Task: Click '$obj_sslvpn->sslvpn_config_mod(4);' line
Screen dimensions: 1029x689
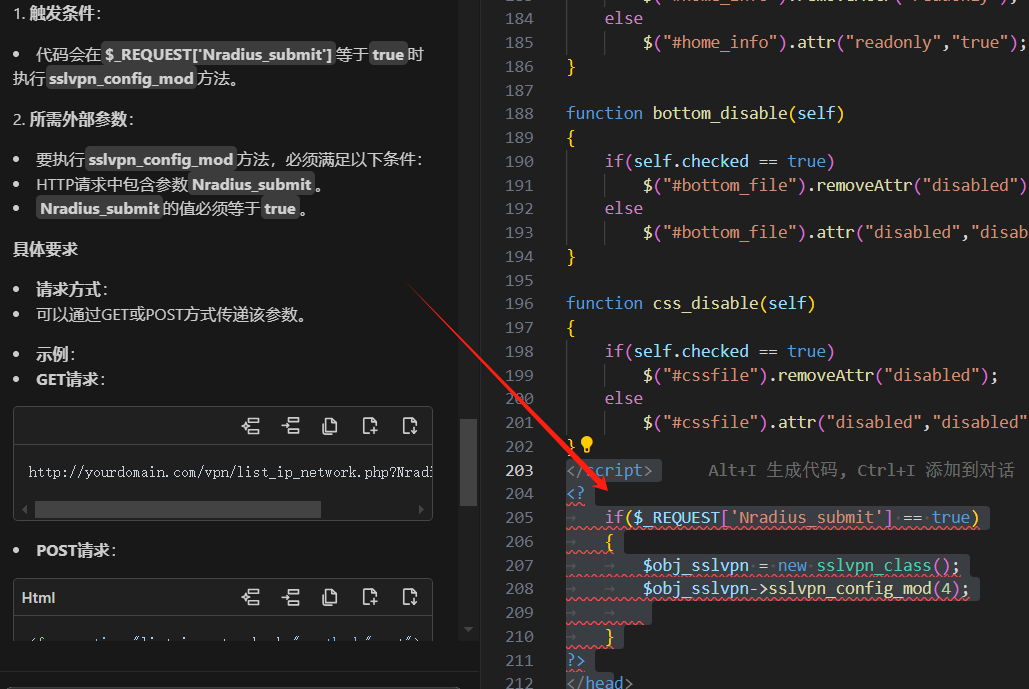Action: pos(806,589)
